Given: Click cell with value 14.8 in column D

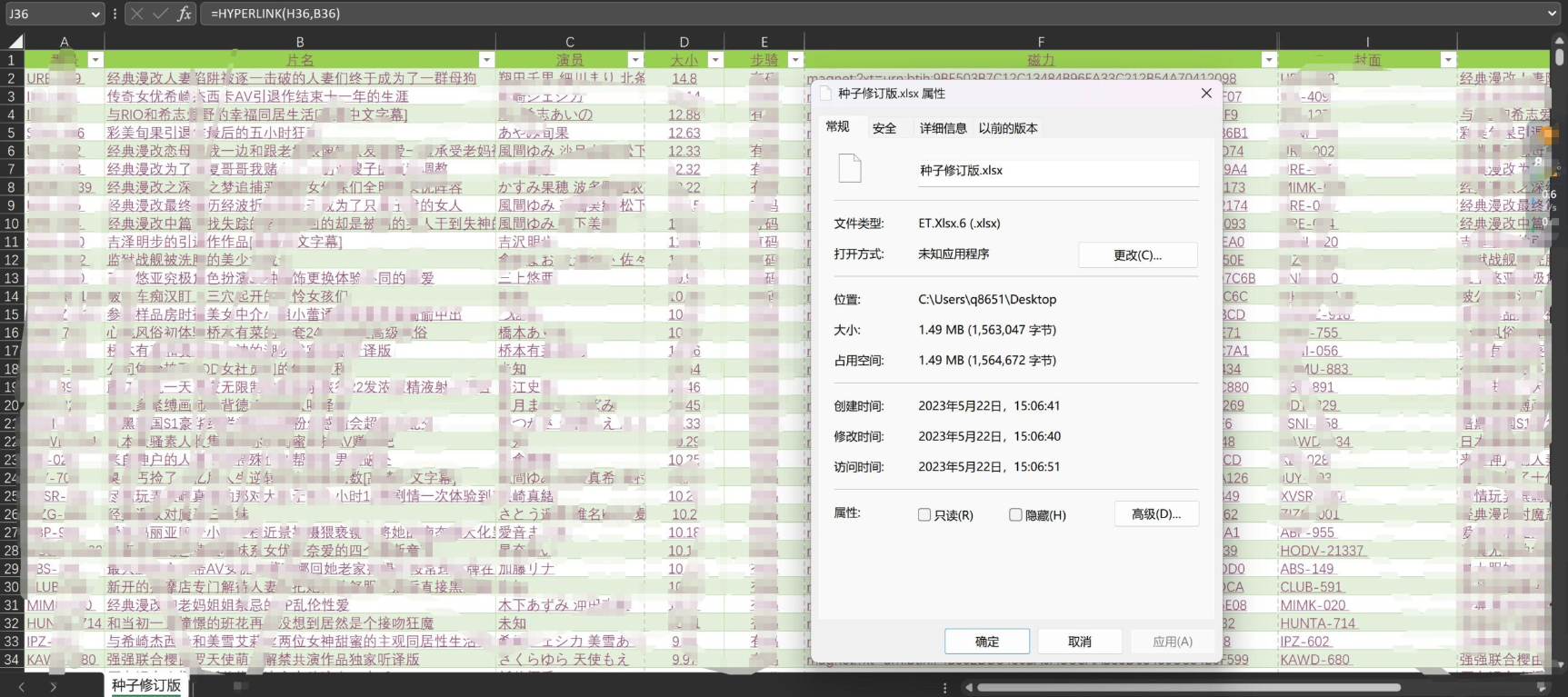Looking at the screenshot, I should point(684,78).
